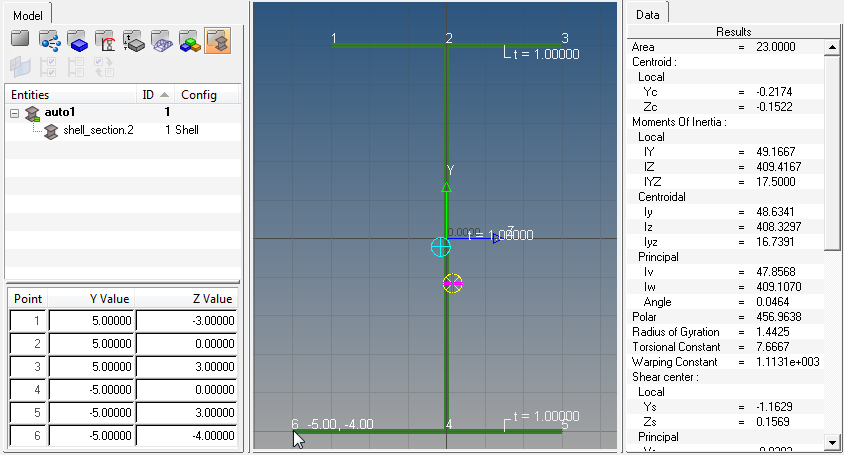Click the results panel scrollbar thumb
This screenshot has width=844, height=455.
[x=832, y=152]
